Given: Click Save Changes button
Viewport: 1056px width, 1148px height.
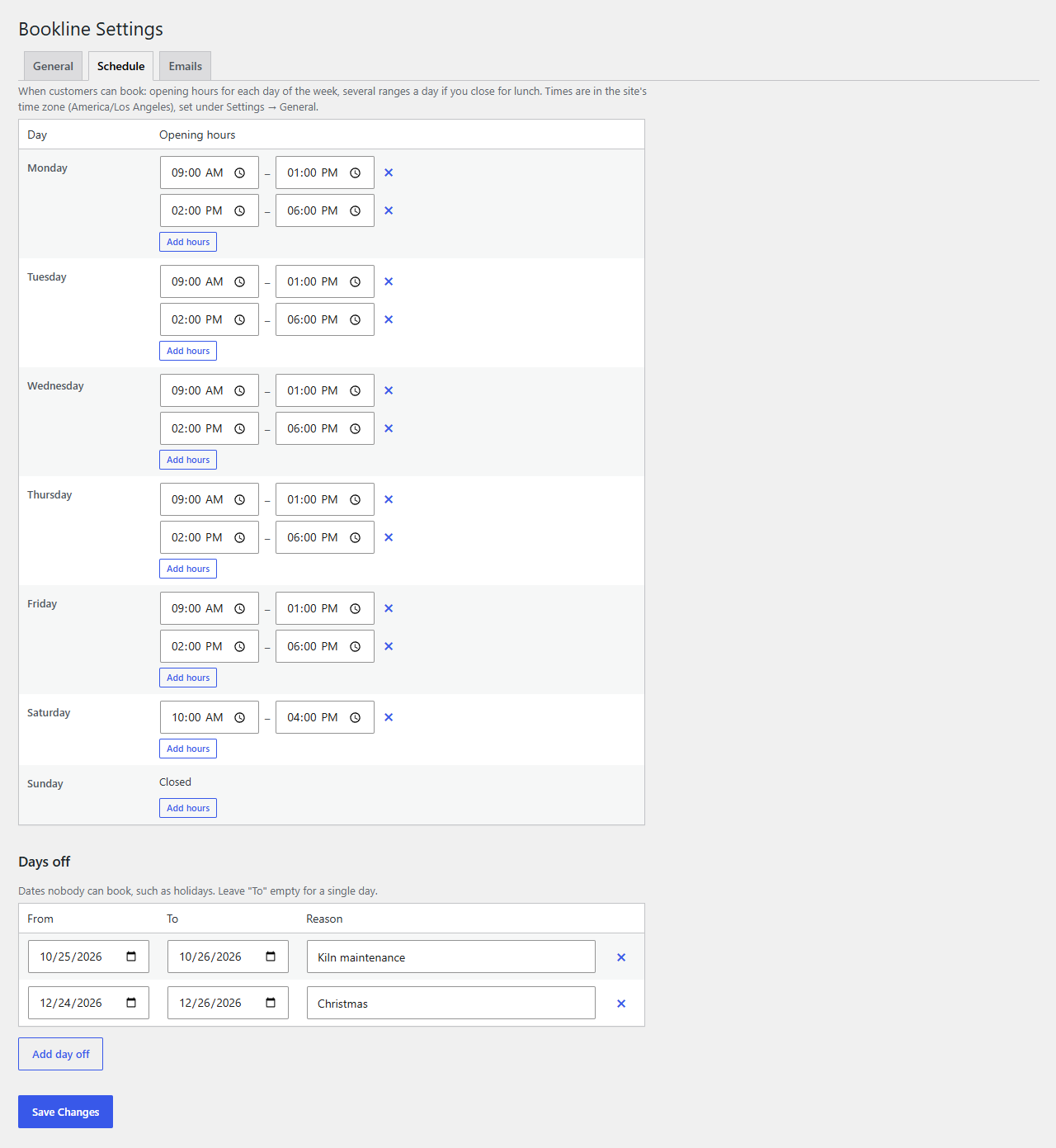Looking at the screenshot, I should 65,1112.
